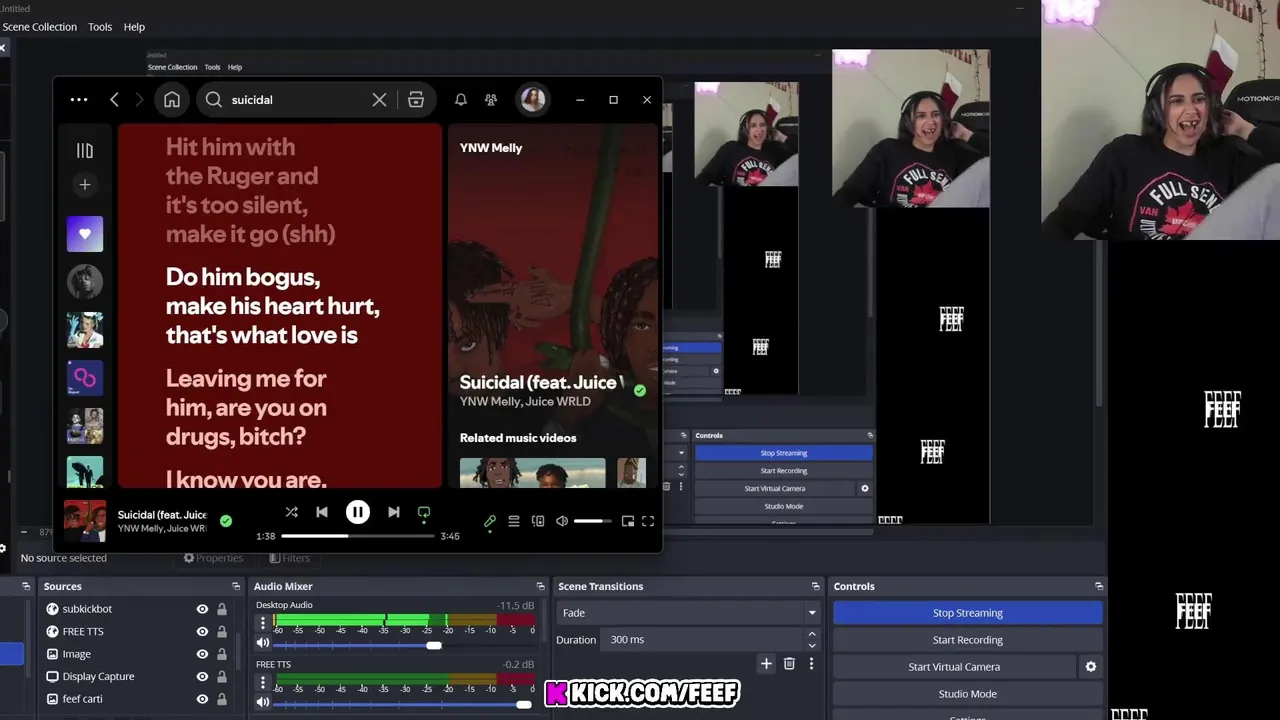Mute FREE TTS in mixer
The width and height of the screenshot is (1280, 720).
pyautogui.click(x=263, y=703)
